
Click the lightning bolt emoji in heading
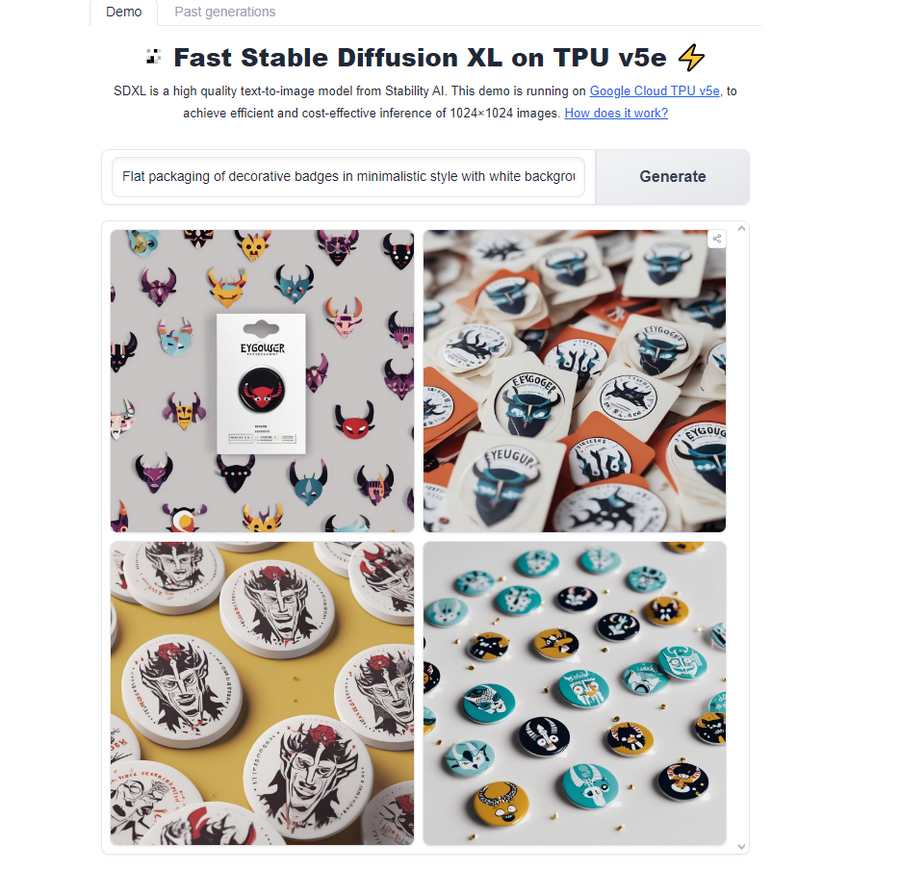pos(691,57)
